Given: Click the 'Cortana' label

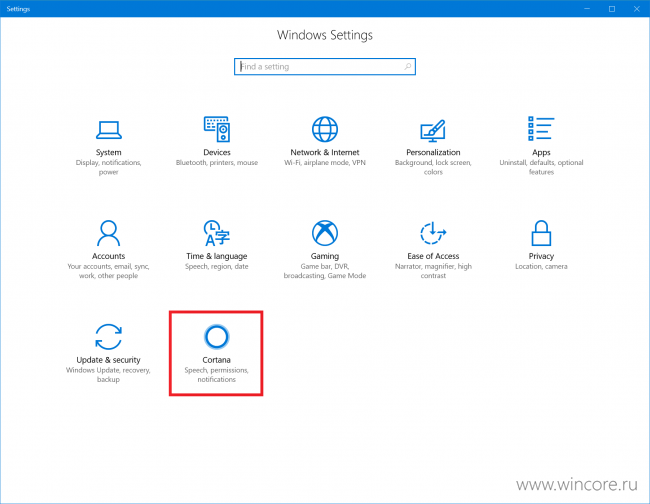Looking at the screenshot, I should pyautogui.click(x=216, y=360).
